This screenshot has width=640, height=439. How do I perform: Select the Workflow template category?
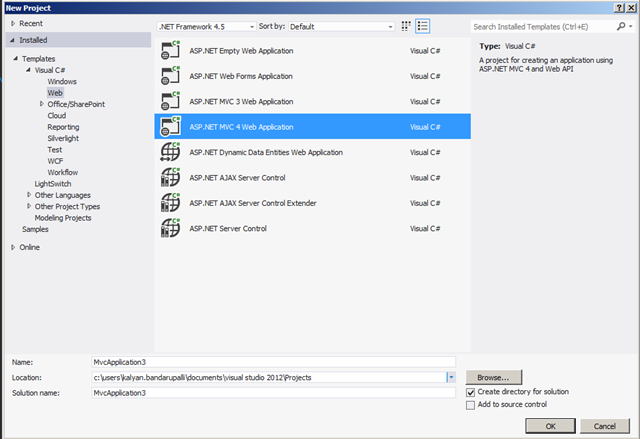point(62,172)
